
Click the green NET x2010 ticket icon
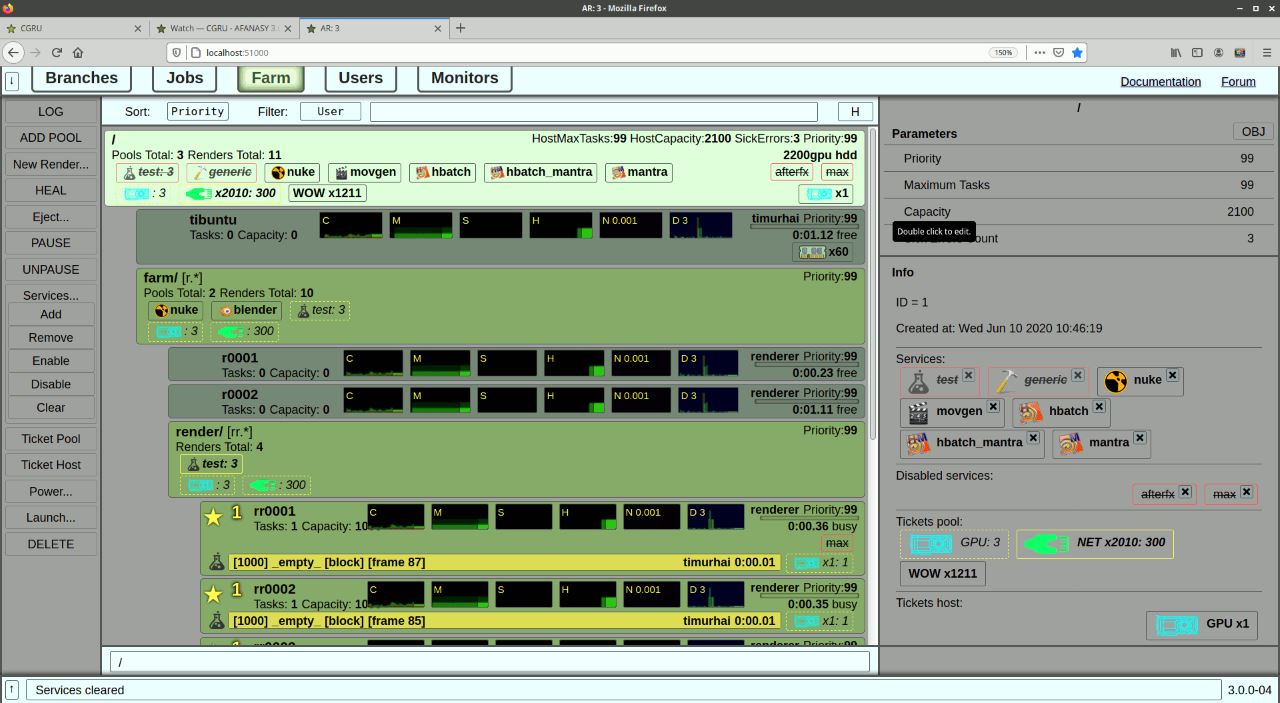click(1044, 543)
